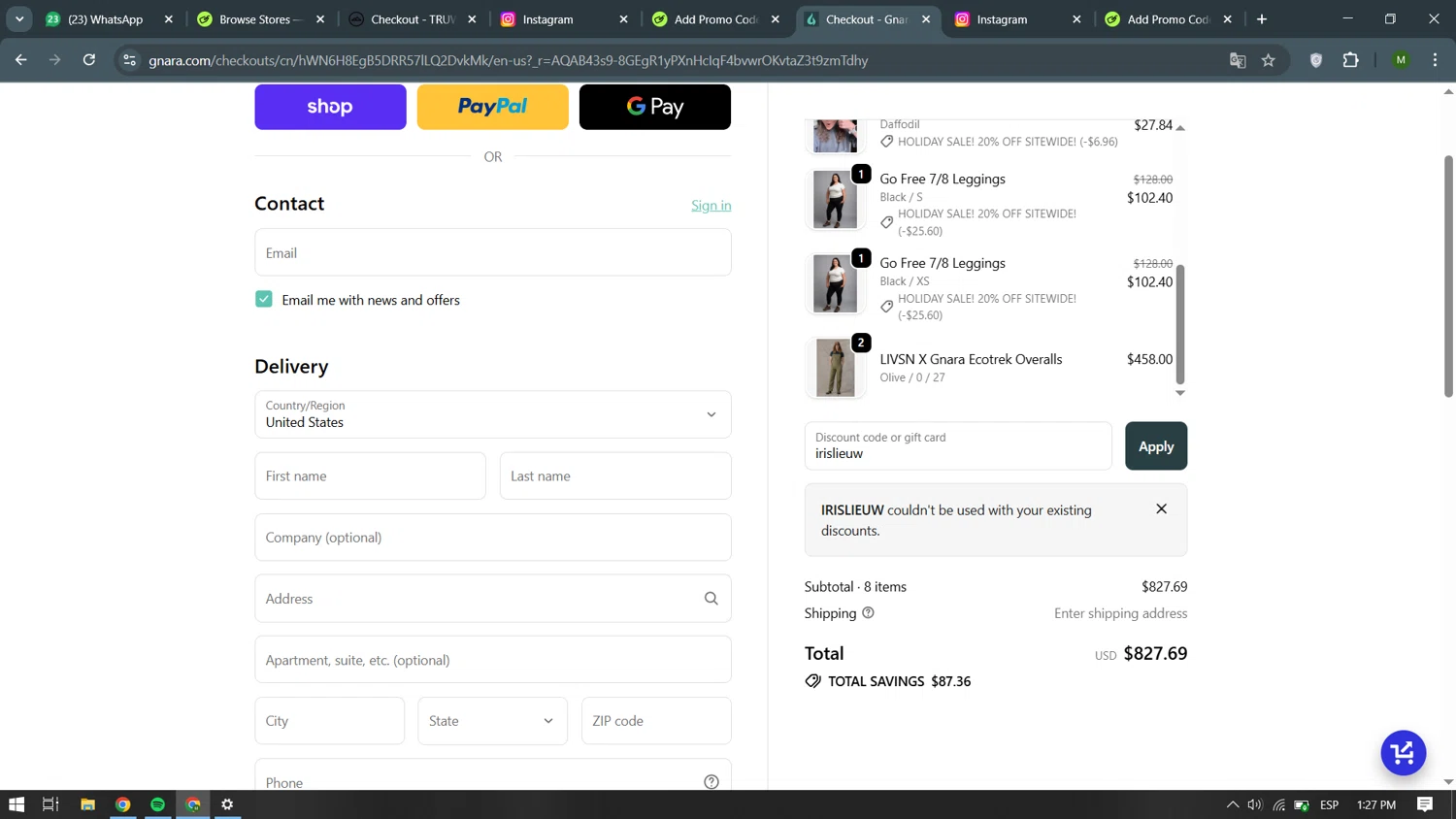The image size is (1456, 819).
Task: Show hidden tray icons chevron
Action: pos(1233,804)
